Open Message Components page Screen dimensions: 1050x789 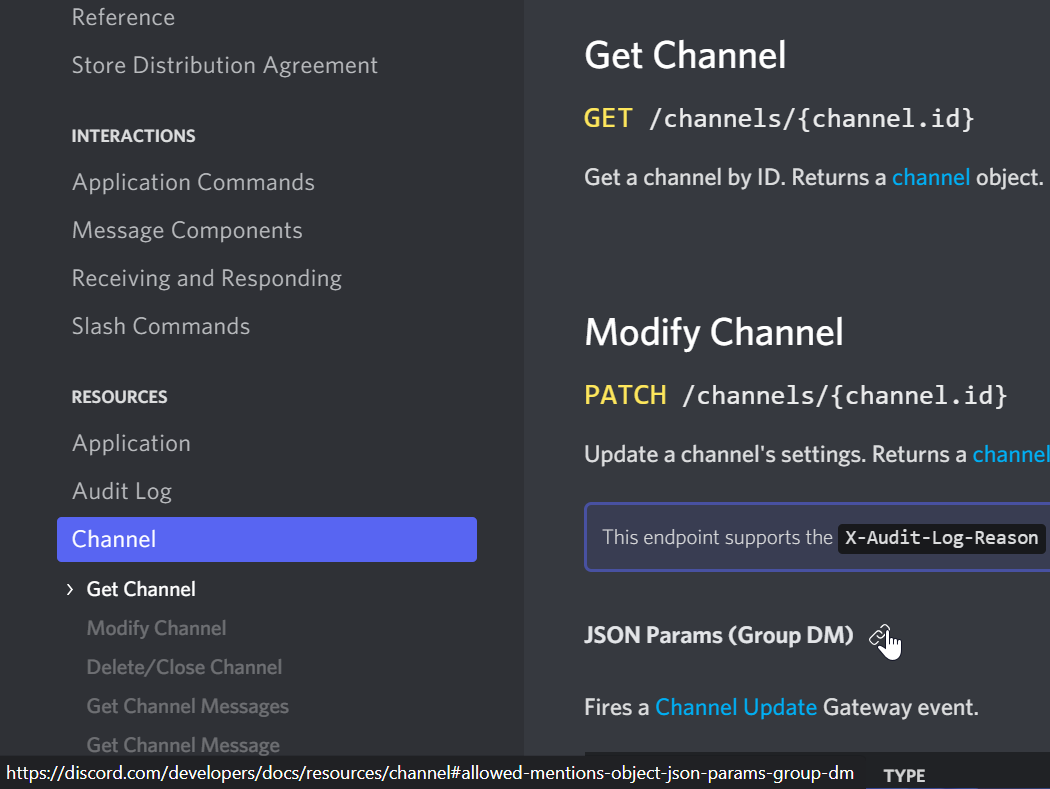pyautogui.click(x=187, y=230)
